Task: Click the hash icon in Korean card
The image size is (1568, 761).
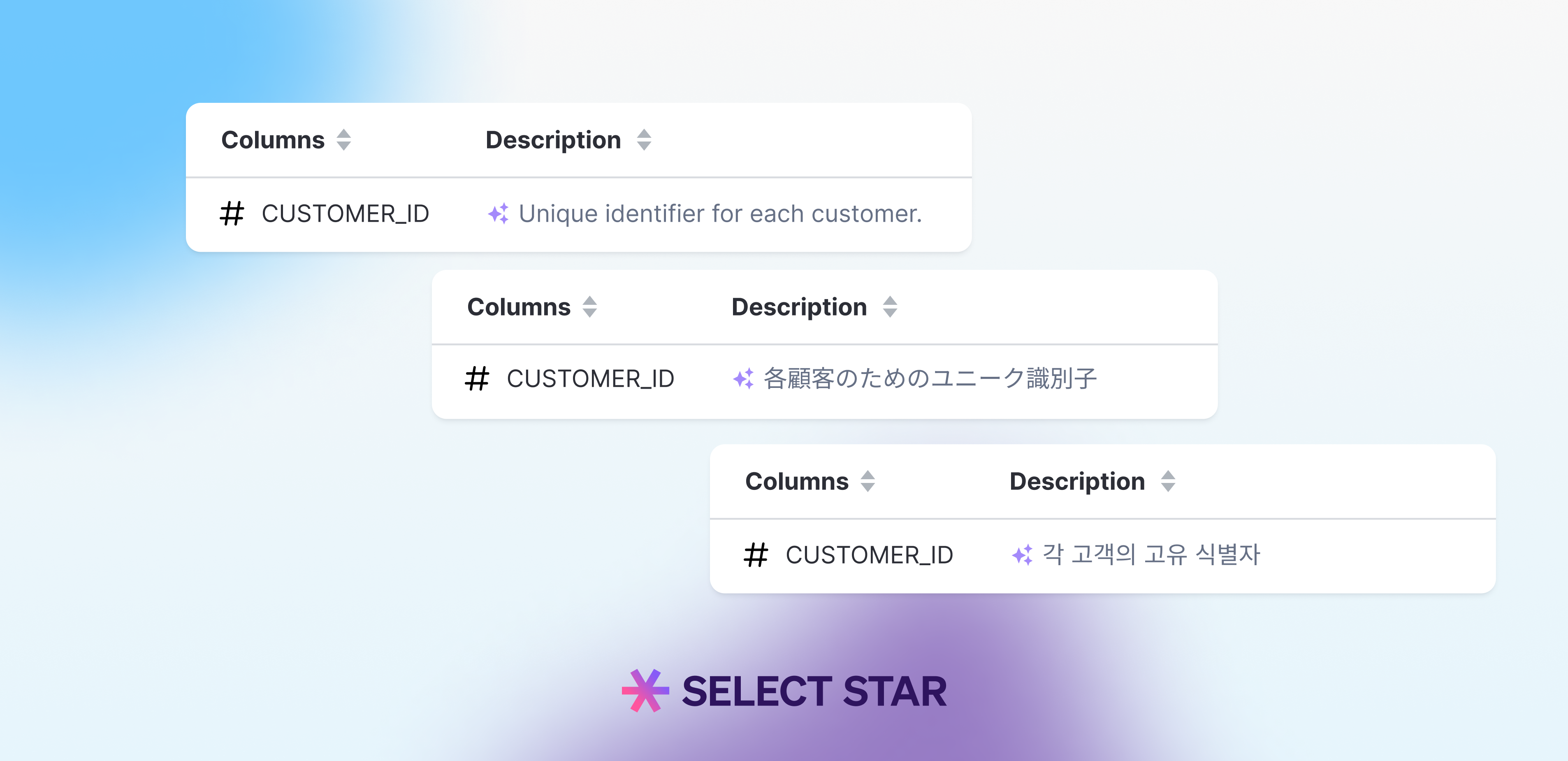Action: click(x=756, y=555)
